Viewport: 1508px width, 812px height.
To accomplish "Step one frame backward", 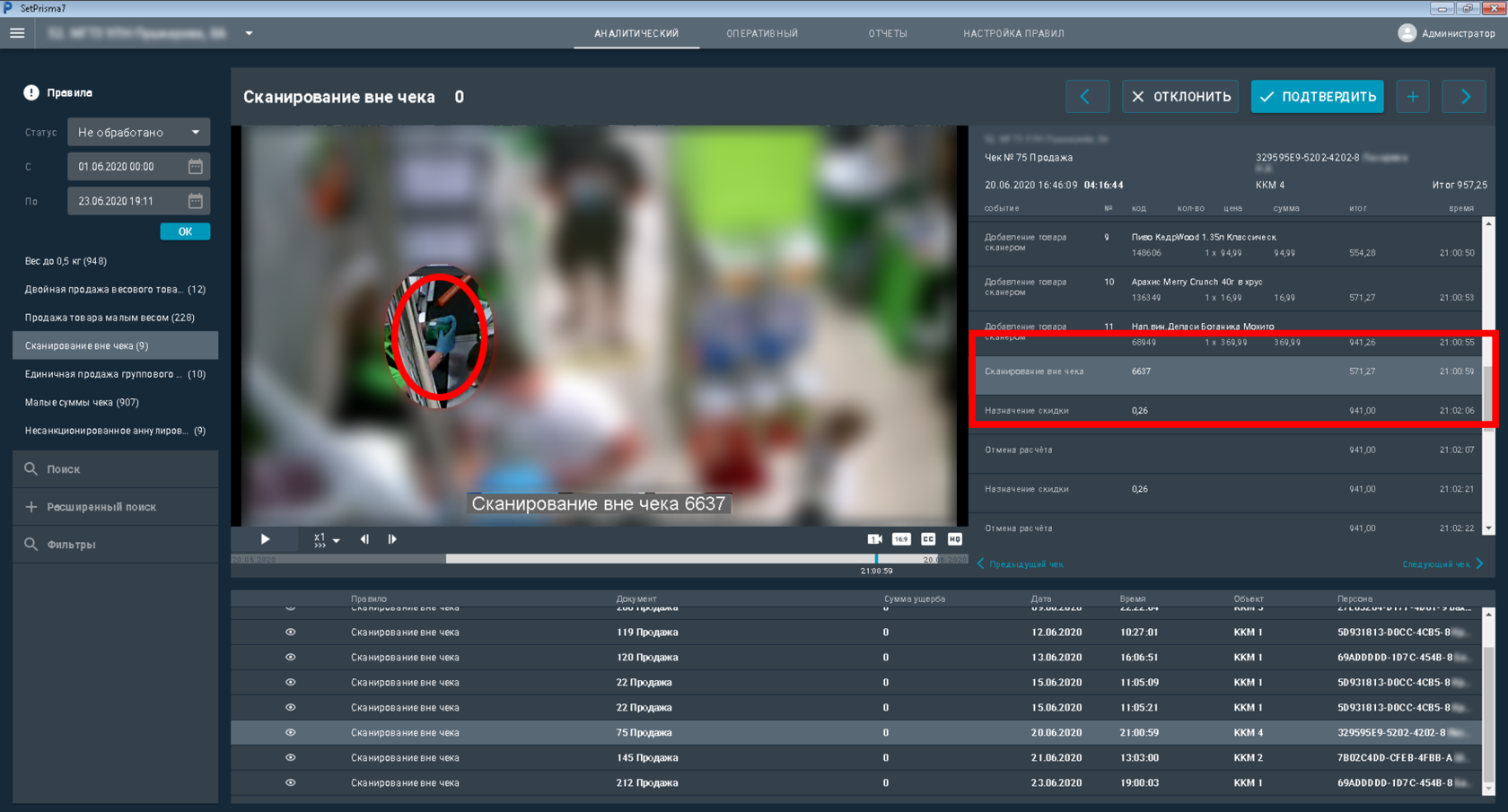I will 364,539.
